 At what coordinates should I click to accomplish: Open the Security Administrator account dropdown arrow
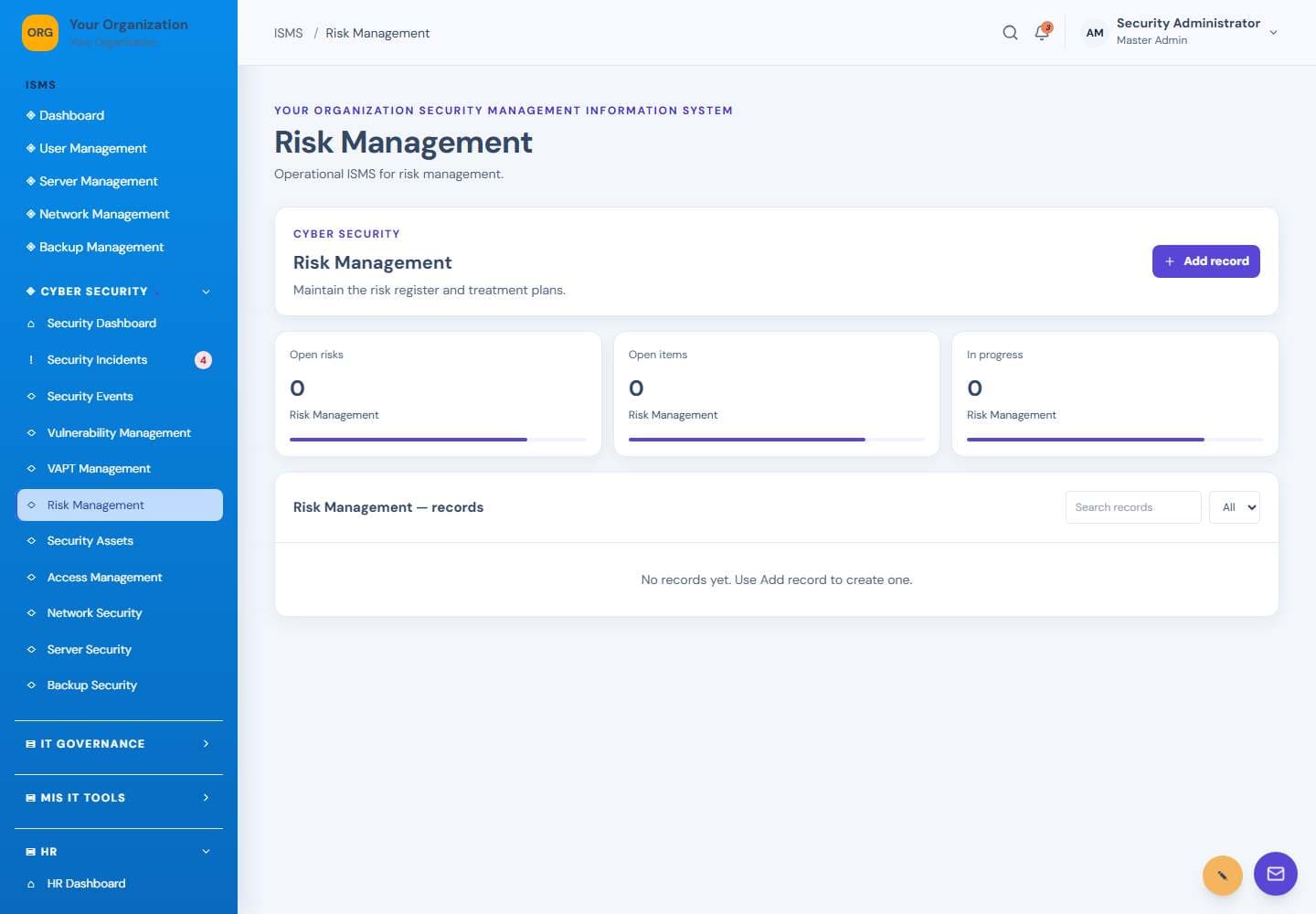(1273, 33)
